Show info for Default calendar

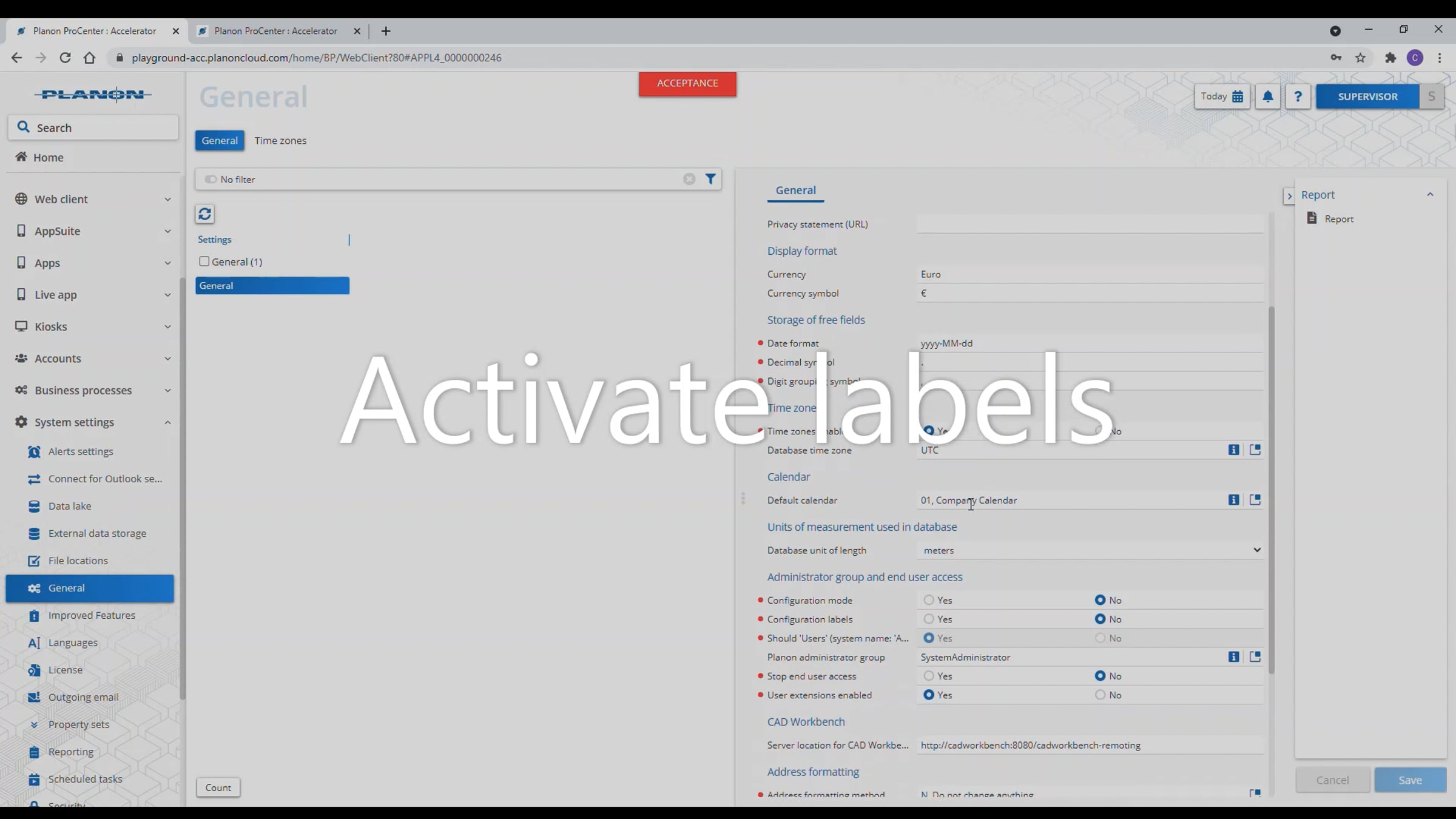pos(1233,500)
